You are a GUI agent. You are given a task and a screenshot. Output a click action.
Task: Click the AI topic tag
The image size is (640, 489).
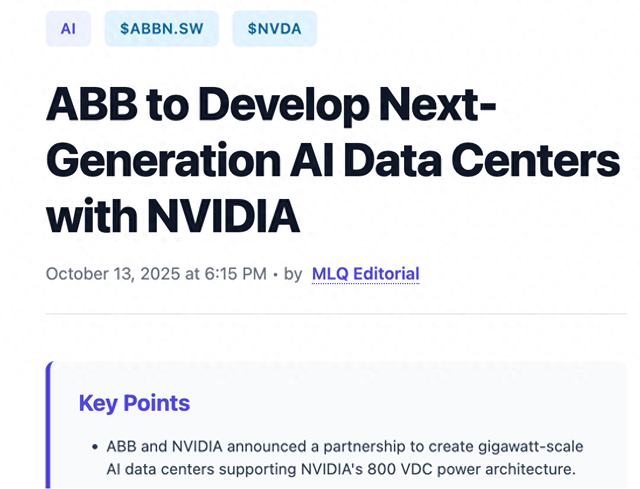68,29
